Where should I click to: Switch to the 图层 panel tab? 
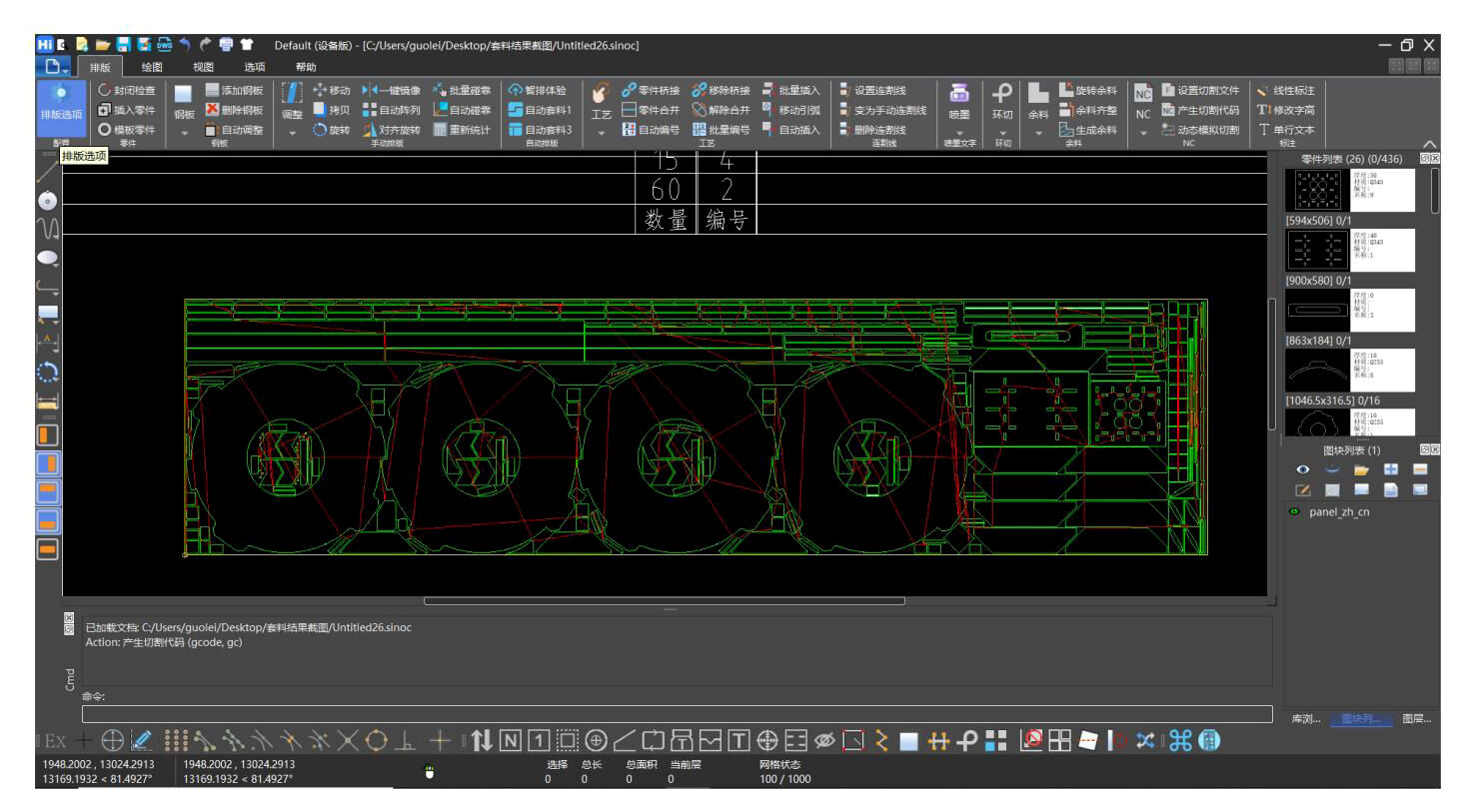tap(1416, 718)
